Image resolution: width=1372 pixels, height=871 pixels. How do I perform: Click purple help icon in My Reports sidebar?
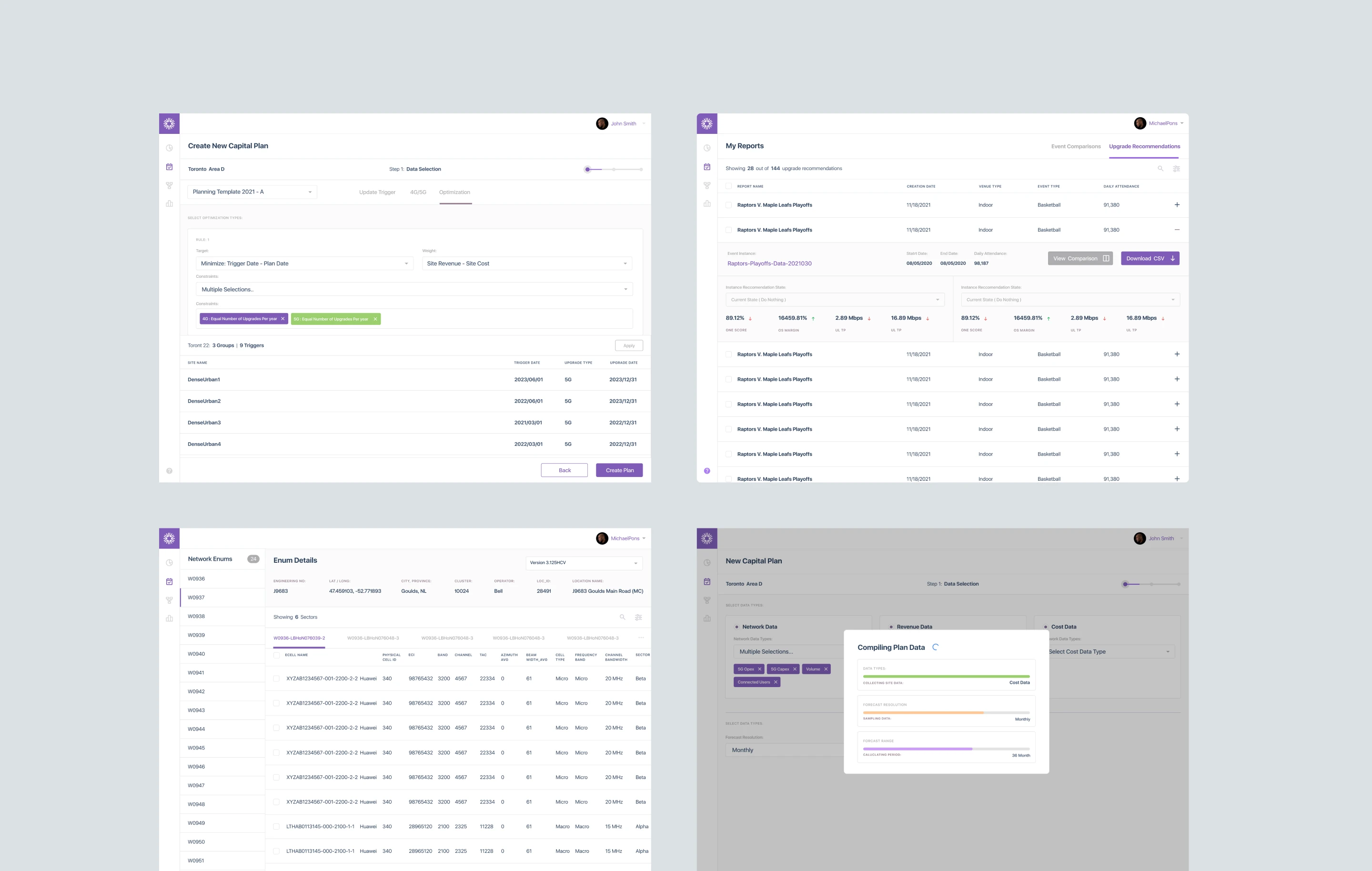[706, 471]
